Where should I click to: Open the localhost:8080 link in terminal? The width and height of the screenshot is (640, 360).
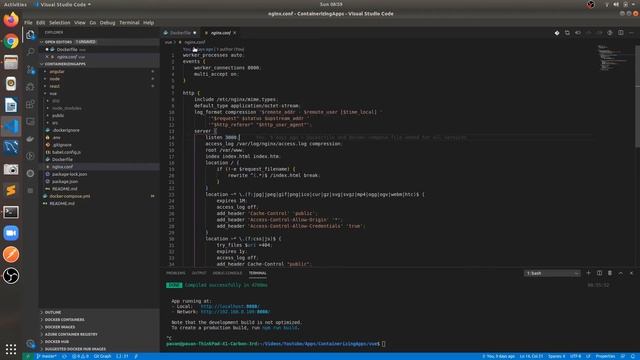pos(230,306)
